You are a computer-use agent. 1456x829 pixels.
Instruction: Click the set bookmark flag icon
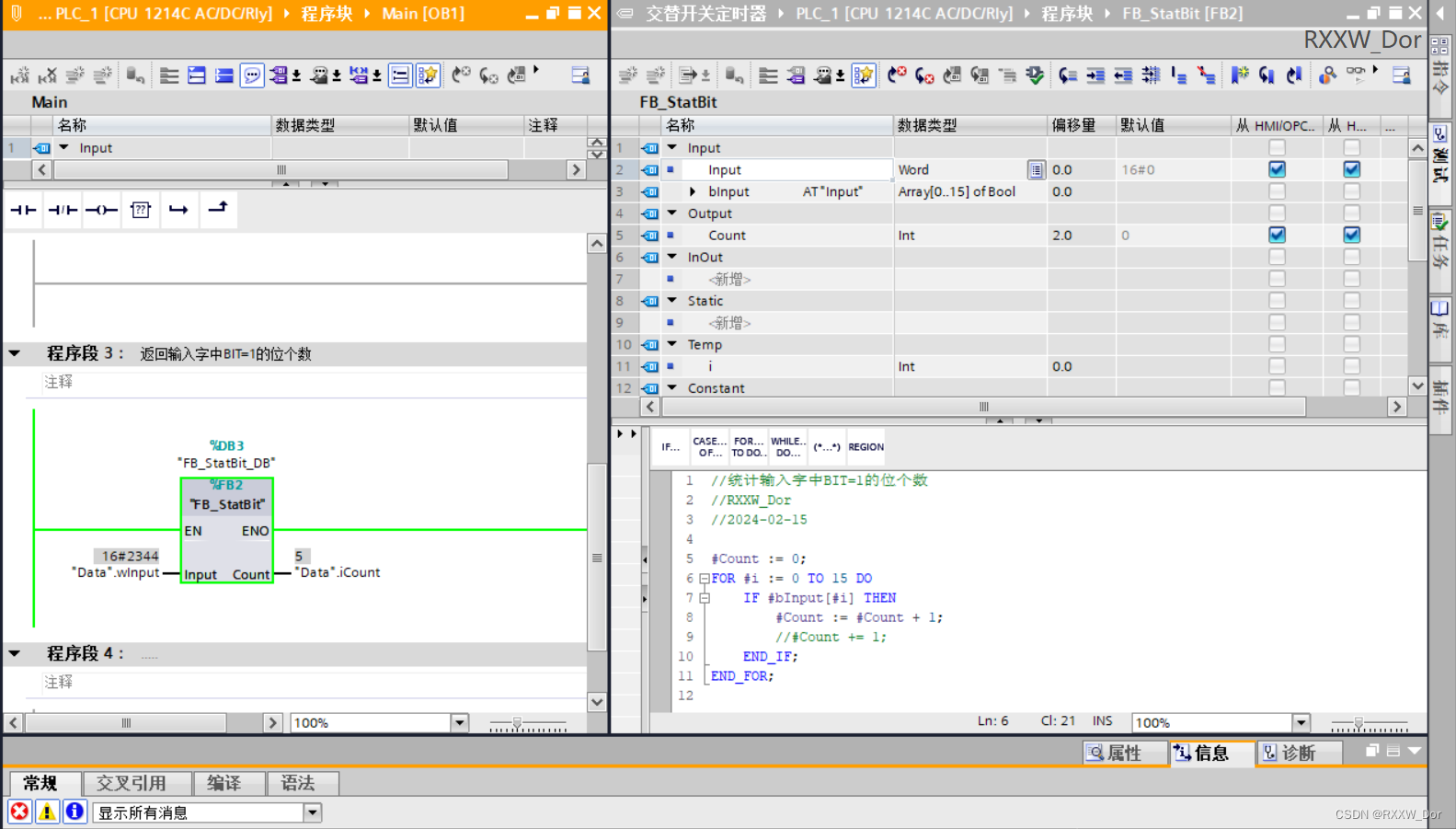point(1240,75)
